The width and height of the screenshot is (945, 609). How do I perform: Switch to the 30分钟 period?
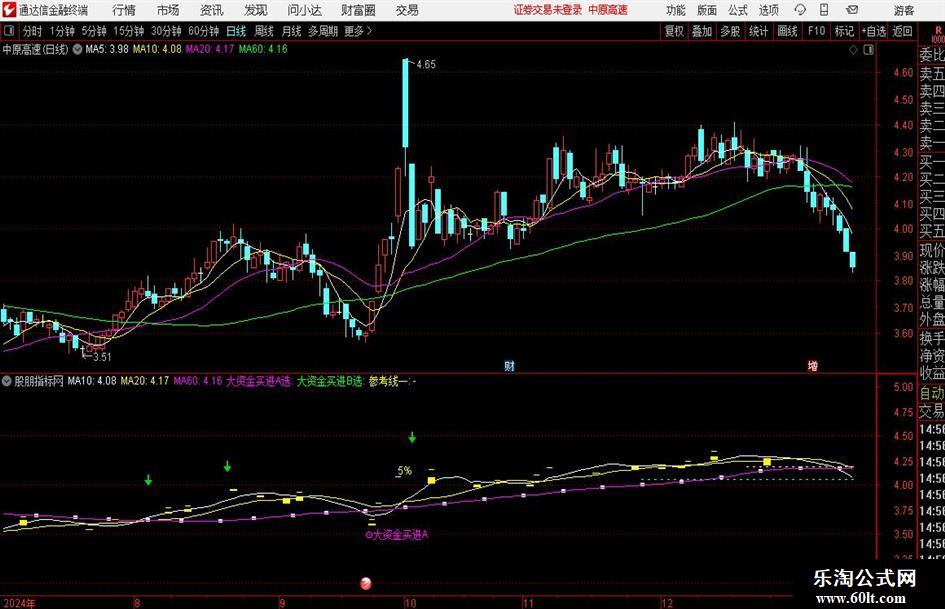coord(166,31)
